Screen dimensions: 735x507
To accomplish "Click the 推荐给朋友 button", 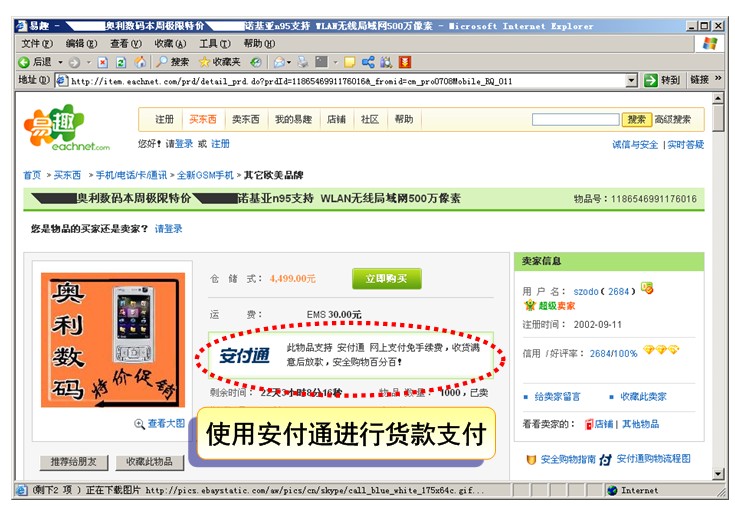I will (x=74, y=462).
